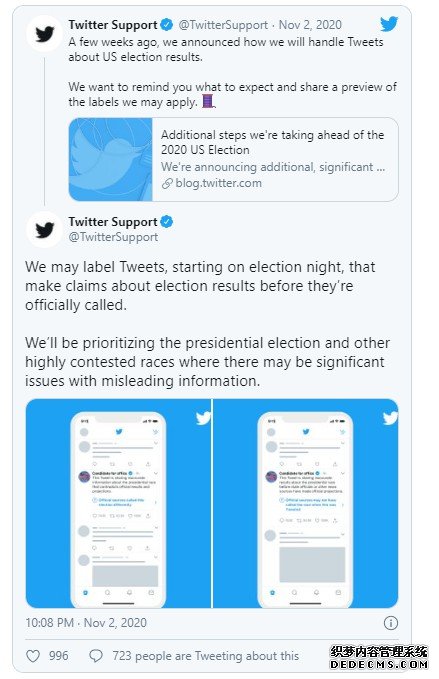Open the tweet info icon
Screen dimensions: 439x679
(391, 623)
